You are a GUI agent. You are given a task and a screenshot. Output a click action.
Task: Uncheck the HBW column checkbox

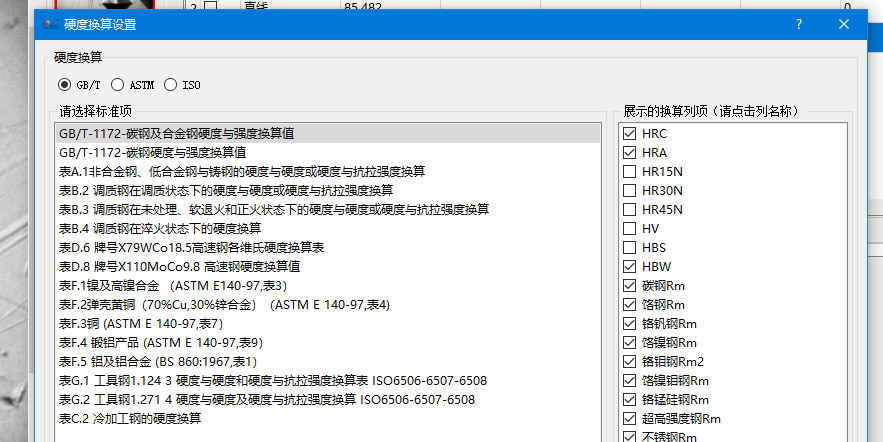[629, 267]
